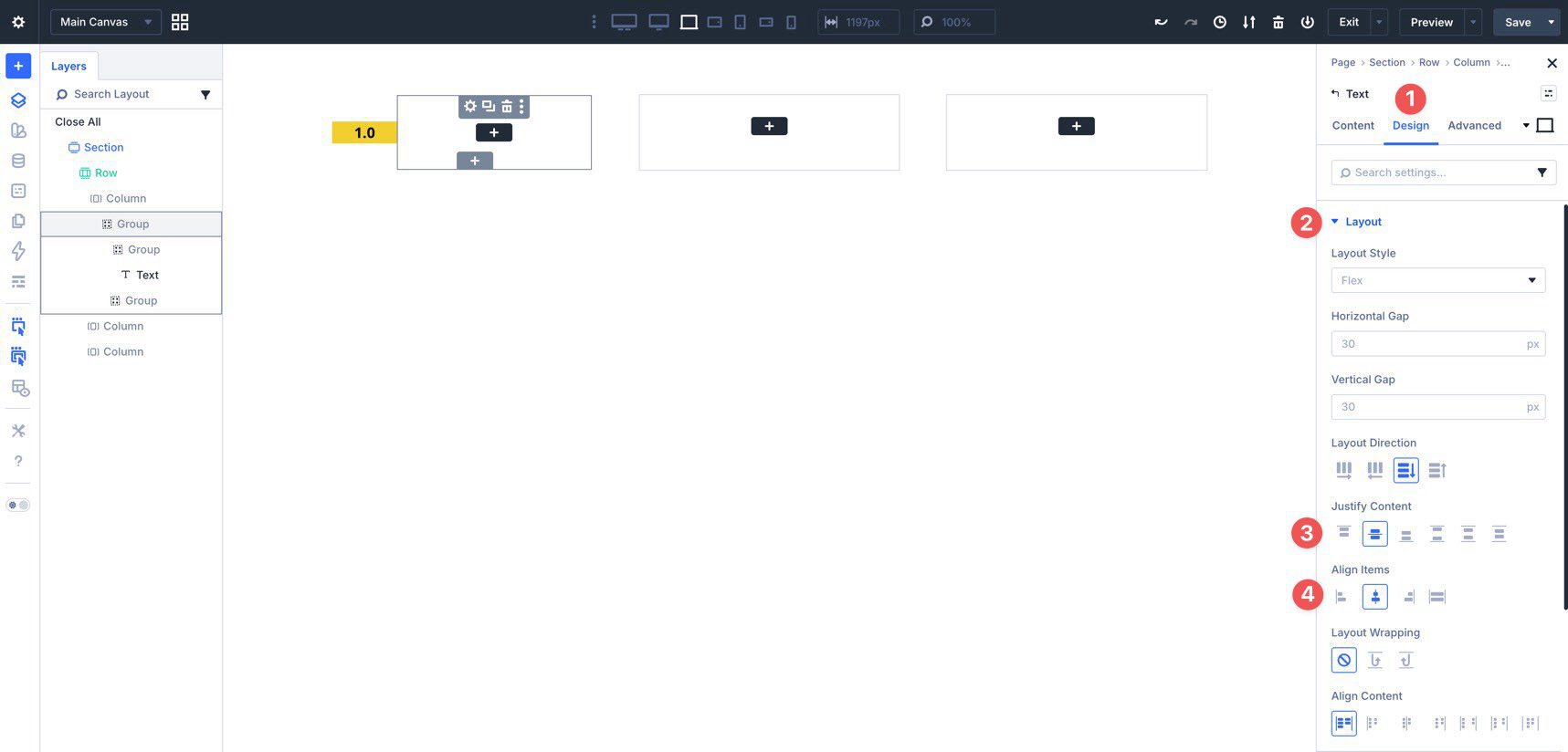Image resolution: width=1568 pixels, height=752 pixels.
Task: Click the gray plus below selected group
Action: click(475, 161)
